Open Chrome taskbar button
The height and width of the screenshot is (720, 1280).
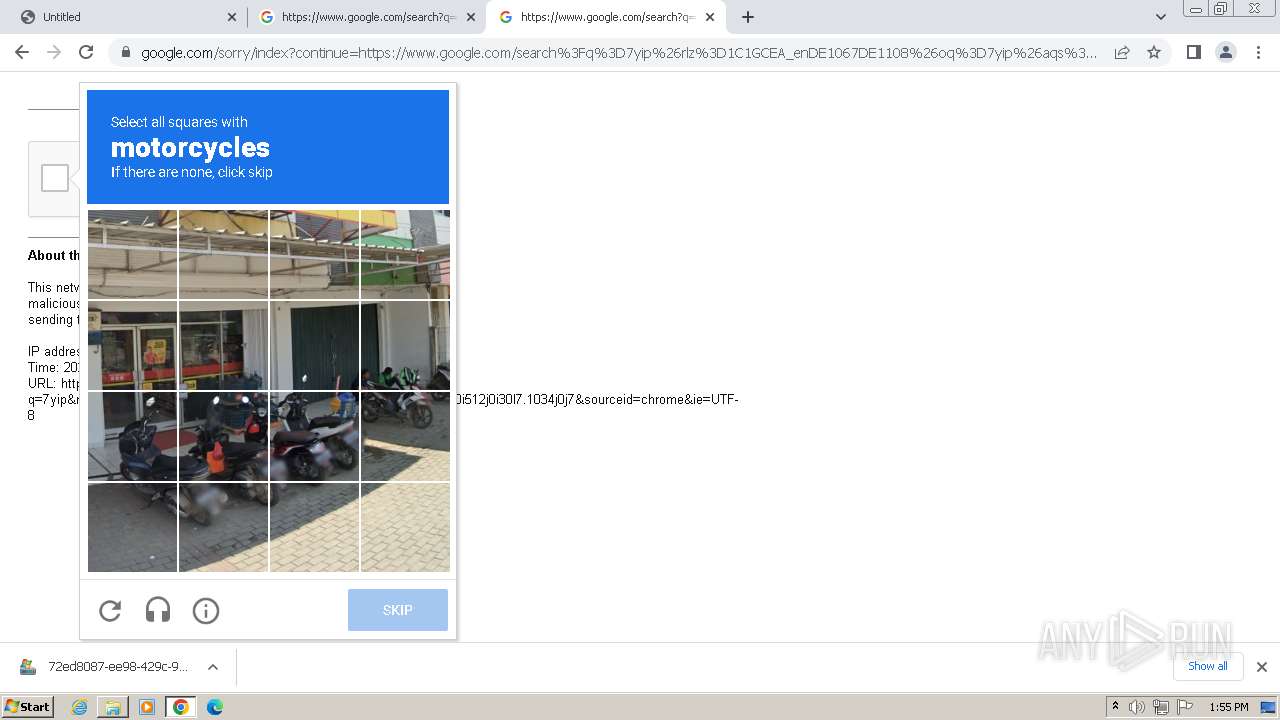tap(181, 707)
